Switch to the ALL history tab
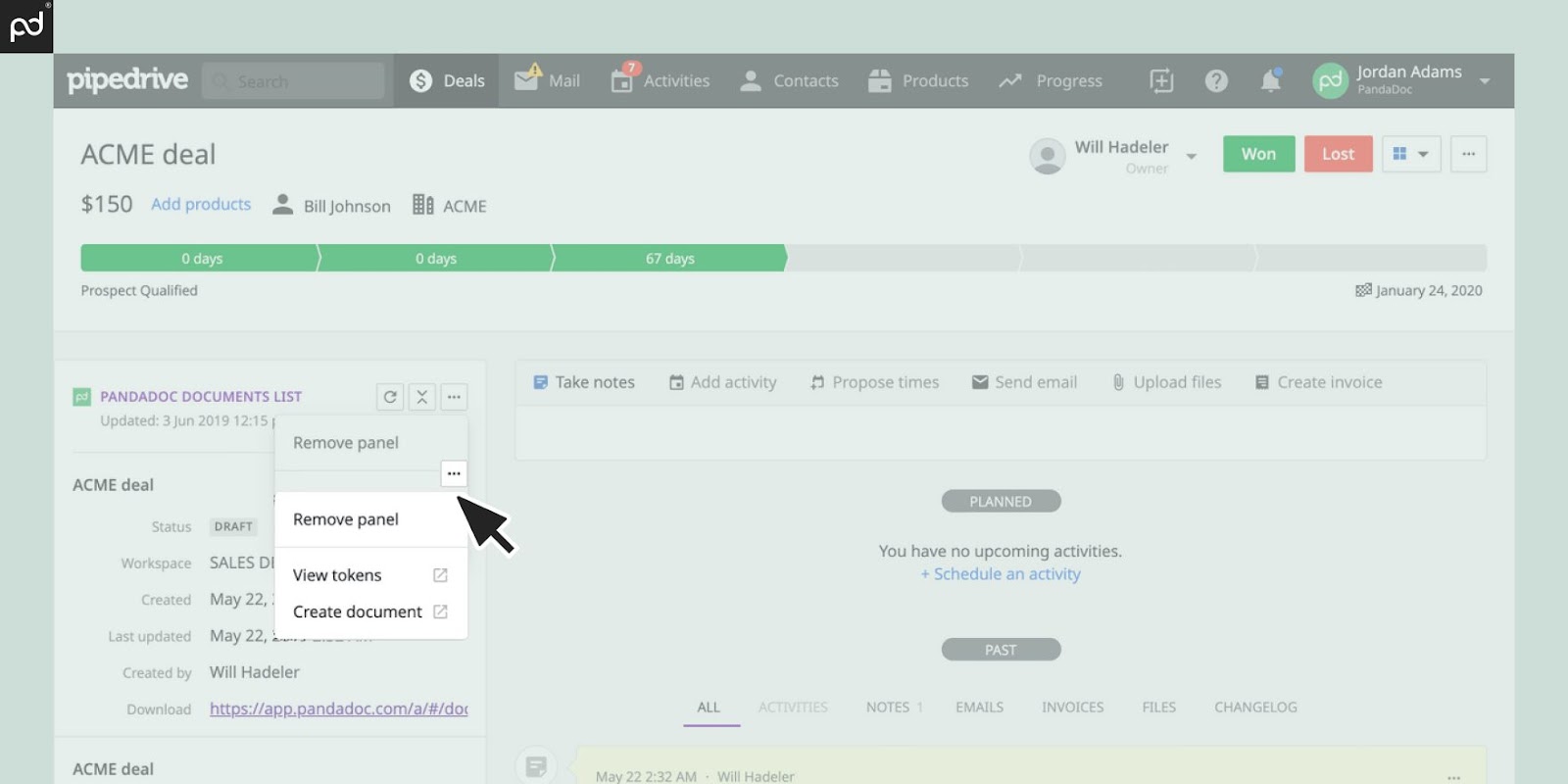Image resolution: width=1568 pixels, height=784 pixels. tap(709, 708)
